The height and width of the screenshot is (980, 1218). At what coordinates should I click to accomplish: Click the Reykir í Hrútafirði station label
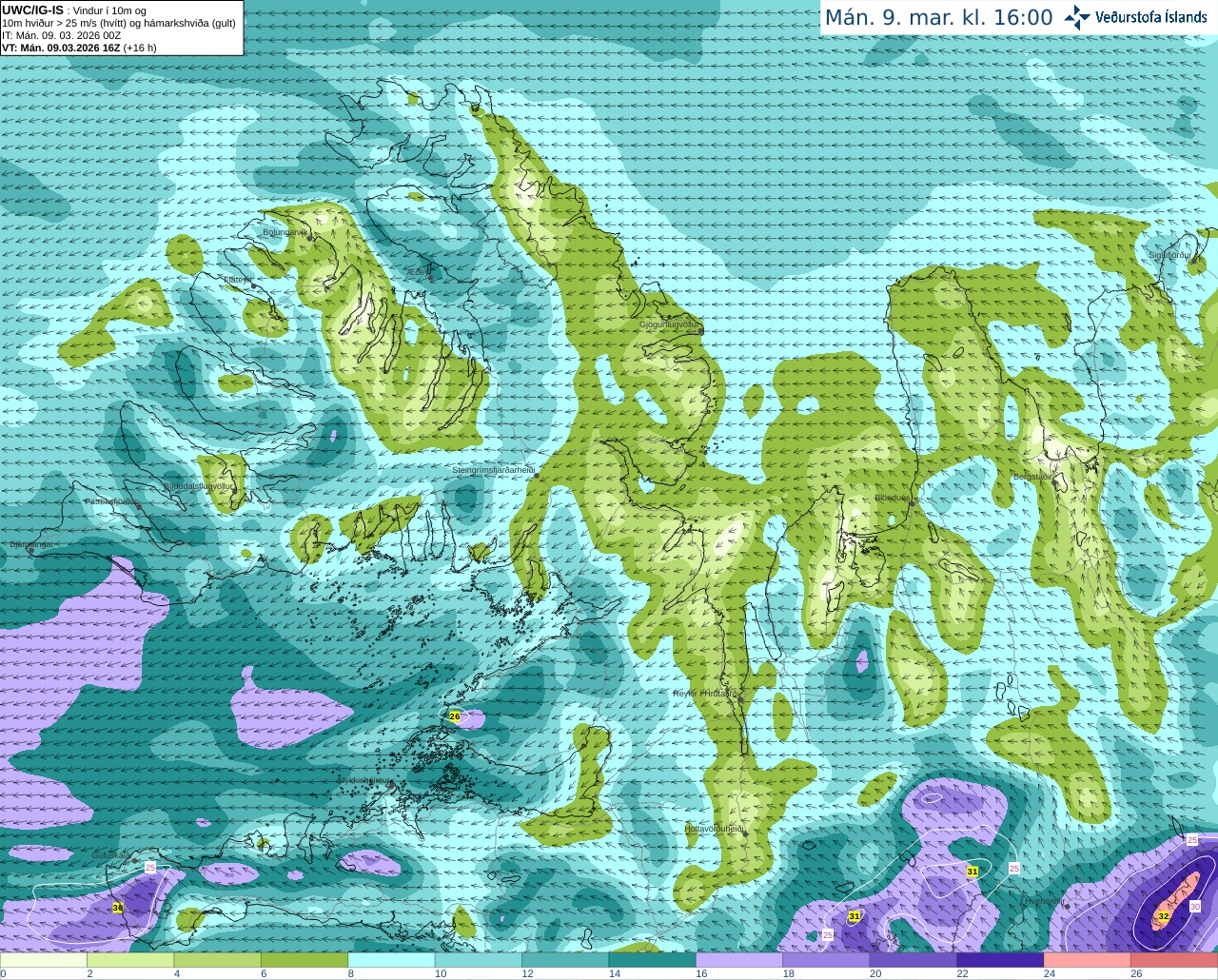coord(705,694)
